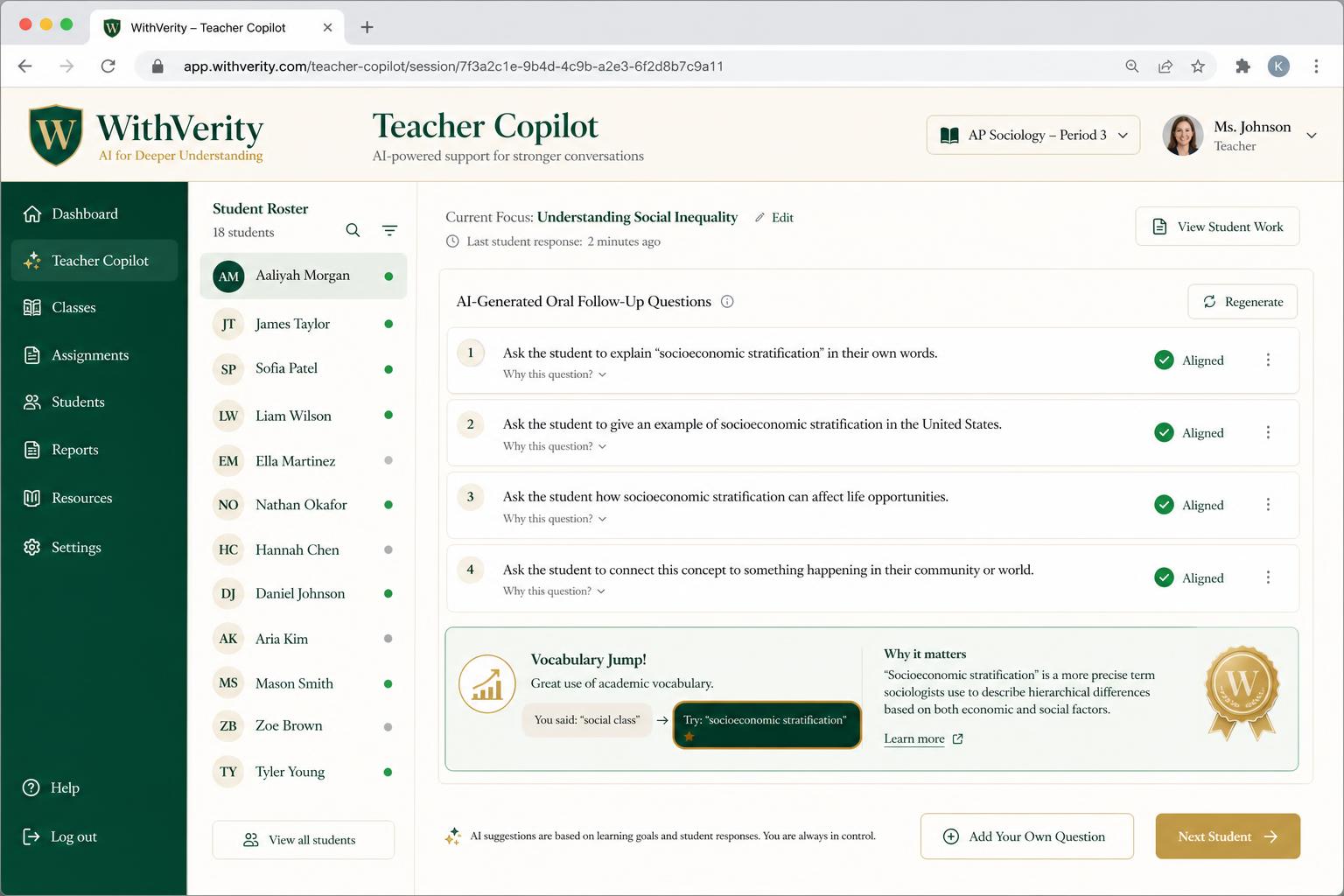
Task: Click the browser reload icon
Action: pos(108,66)
